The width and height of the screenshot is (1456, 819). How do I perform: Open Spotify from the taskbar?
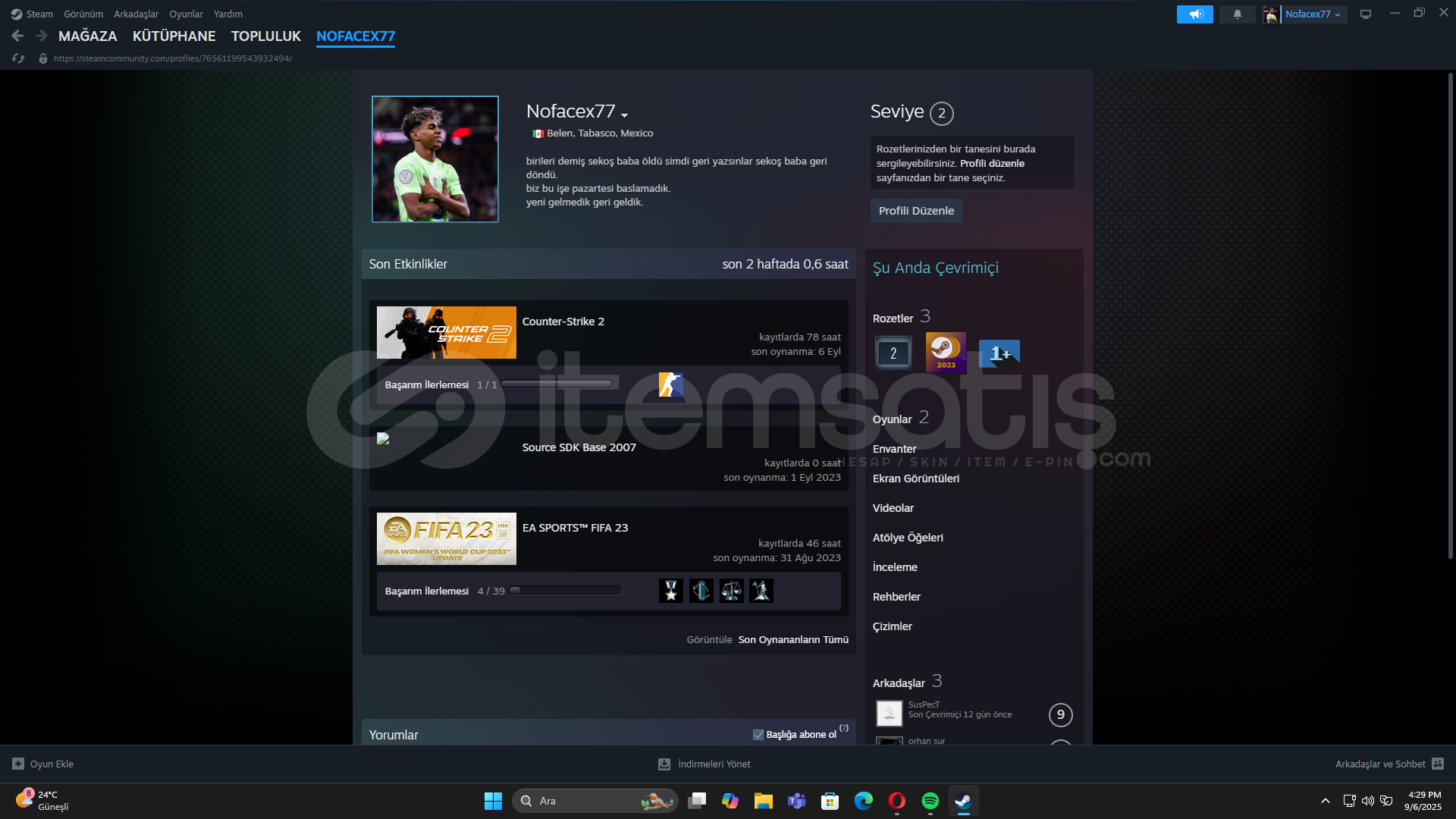pyautogui.click(x=930, y=801)
